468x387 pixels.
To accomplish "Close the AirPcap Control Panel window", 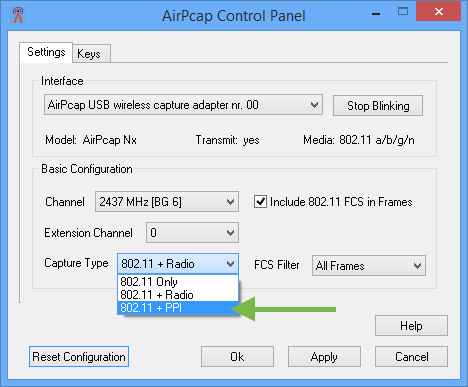I will click(x=439, y=12).
